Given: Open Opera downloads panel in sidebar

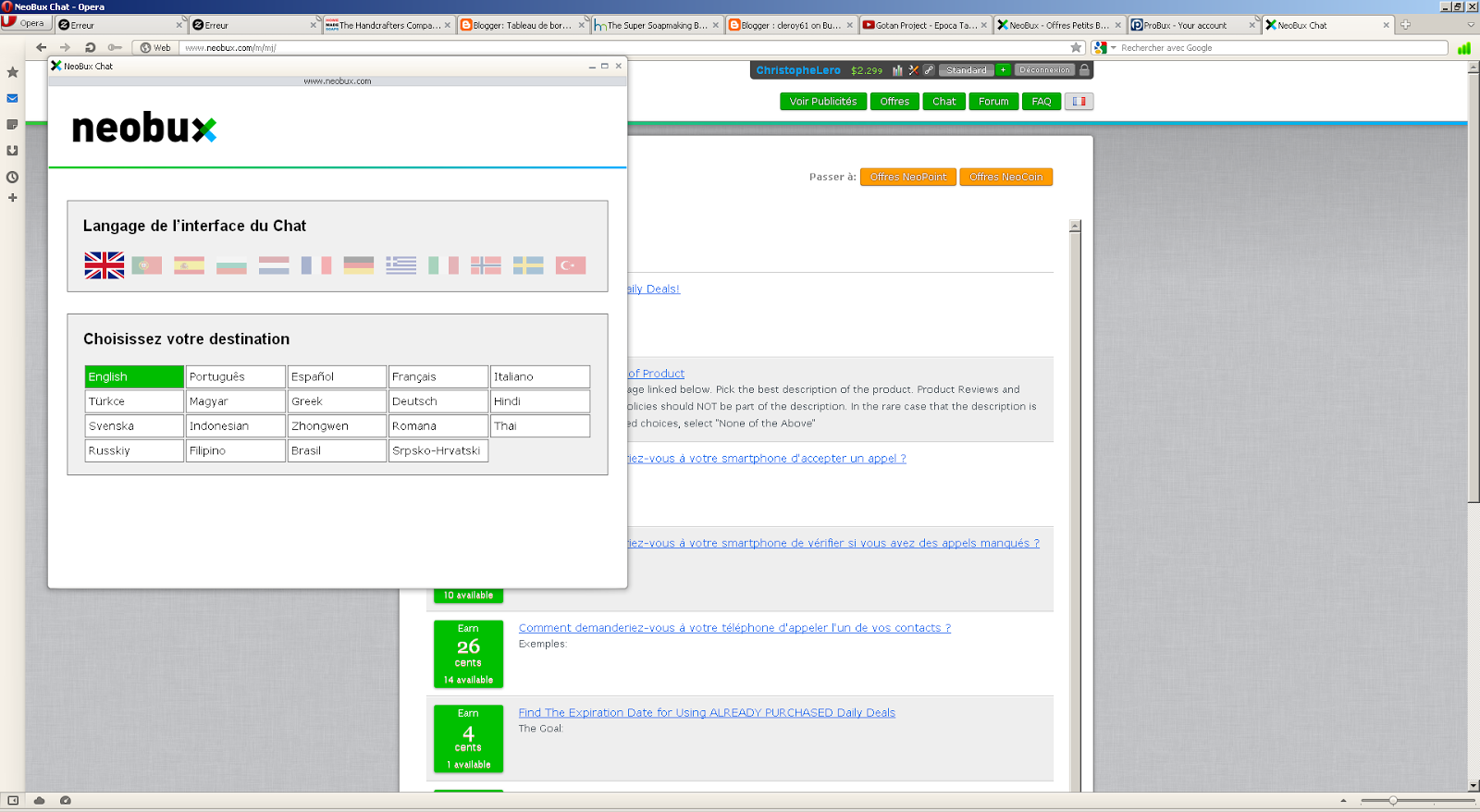Looking at the screenshot, I should point(13,150).
